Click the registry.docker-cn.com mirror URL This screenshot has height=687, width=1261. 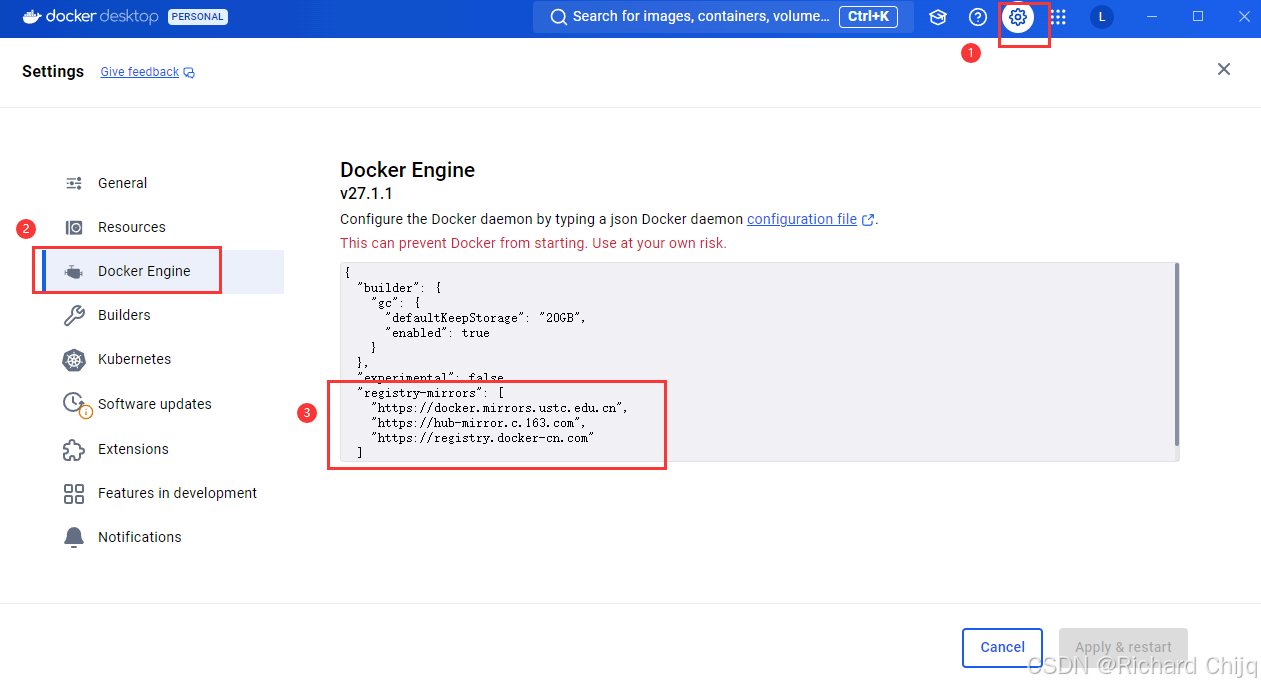click(483, 438)
